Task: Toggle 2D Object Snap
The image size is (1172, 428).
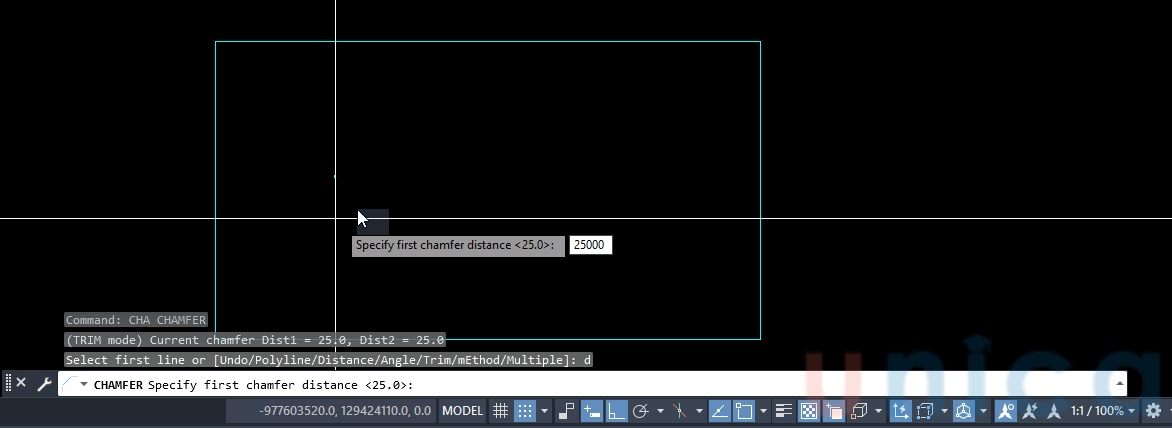Action: [x=744, y=411]
